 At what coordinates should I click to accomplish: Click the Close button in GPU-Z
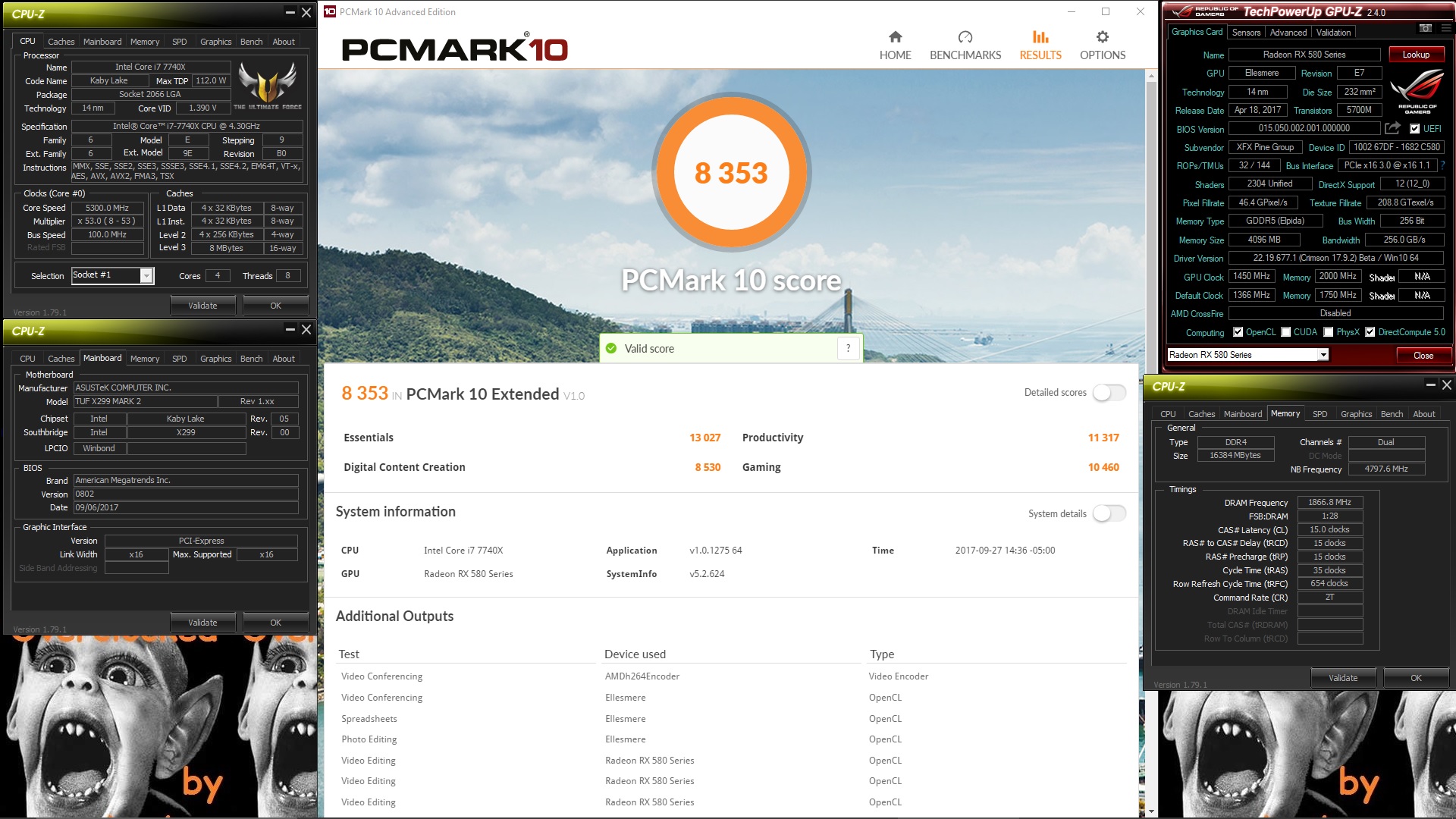1423,356
